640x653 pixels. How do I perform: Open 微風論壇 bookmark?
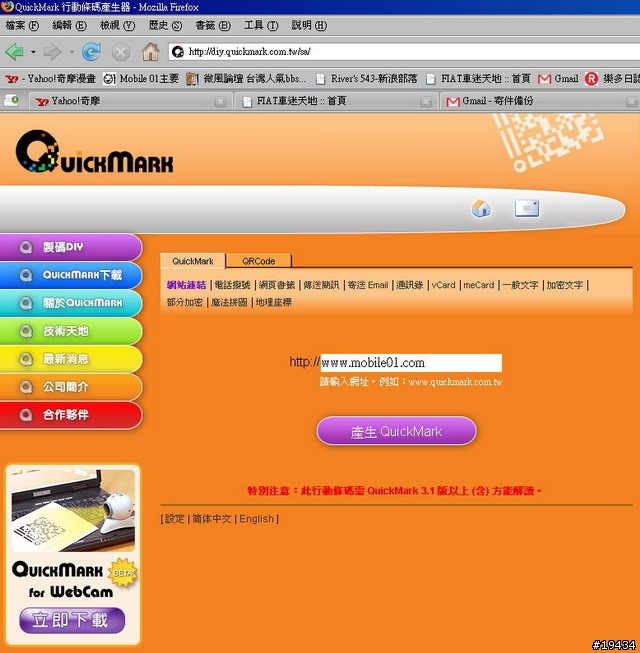coord(246,78)
